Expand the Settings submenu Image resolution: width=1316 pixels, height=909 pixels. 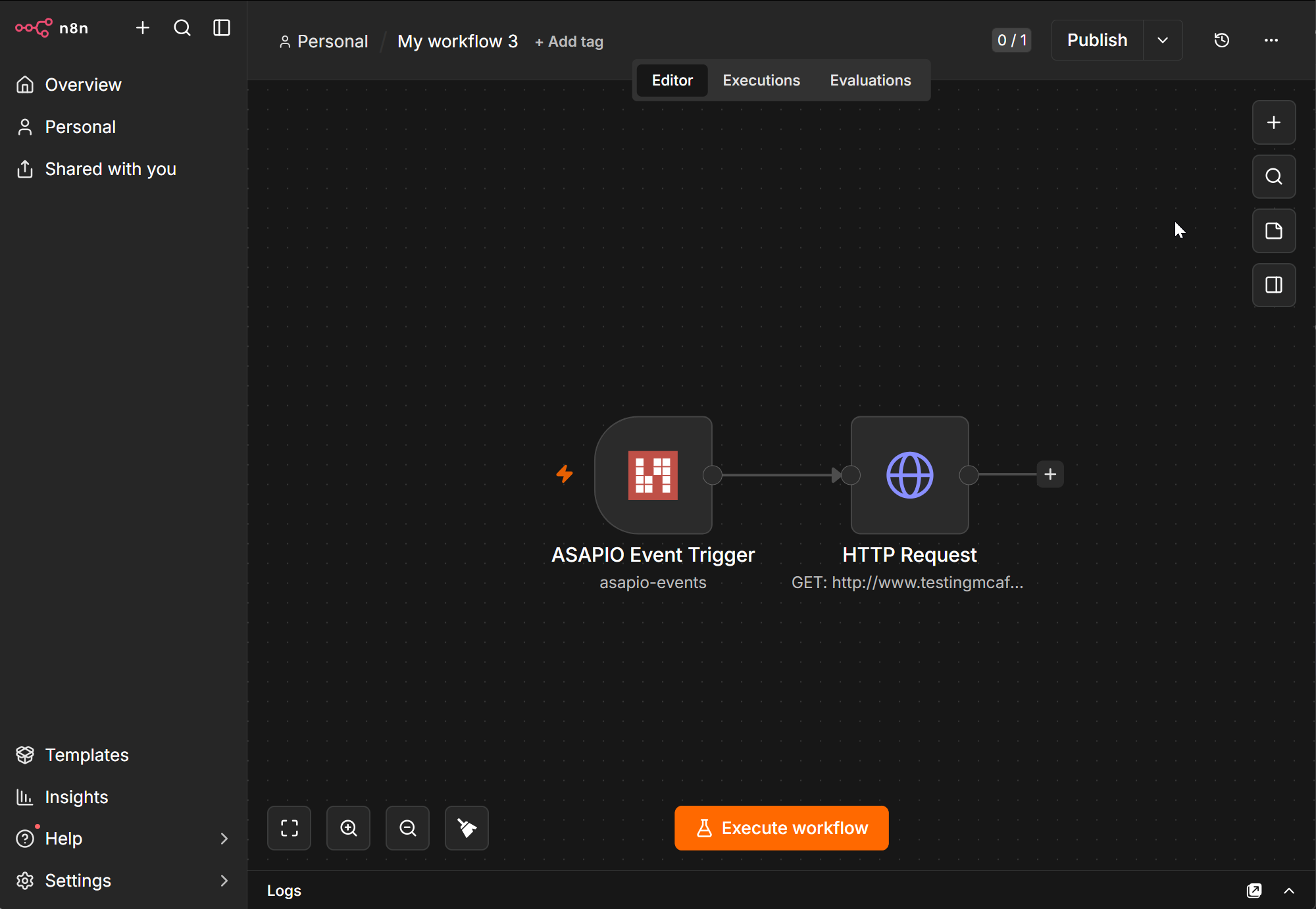coord(123,881)
